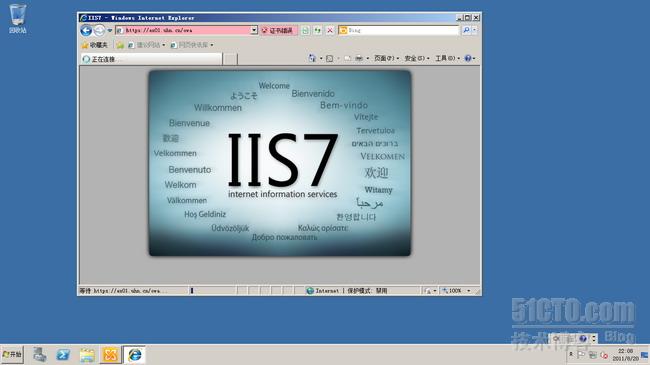
Task: Click the network tray icon
Action: point(593,355)
